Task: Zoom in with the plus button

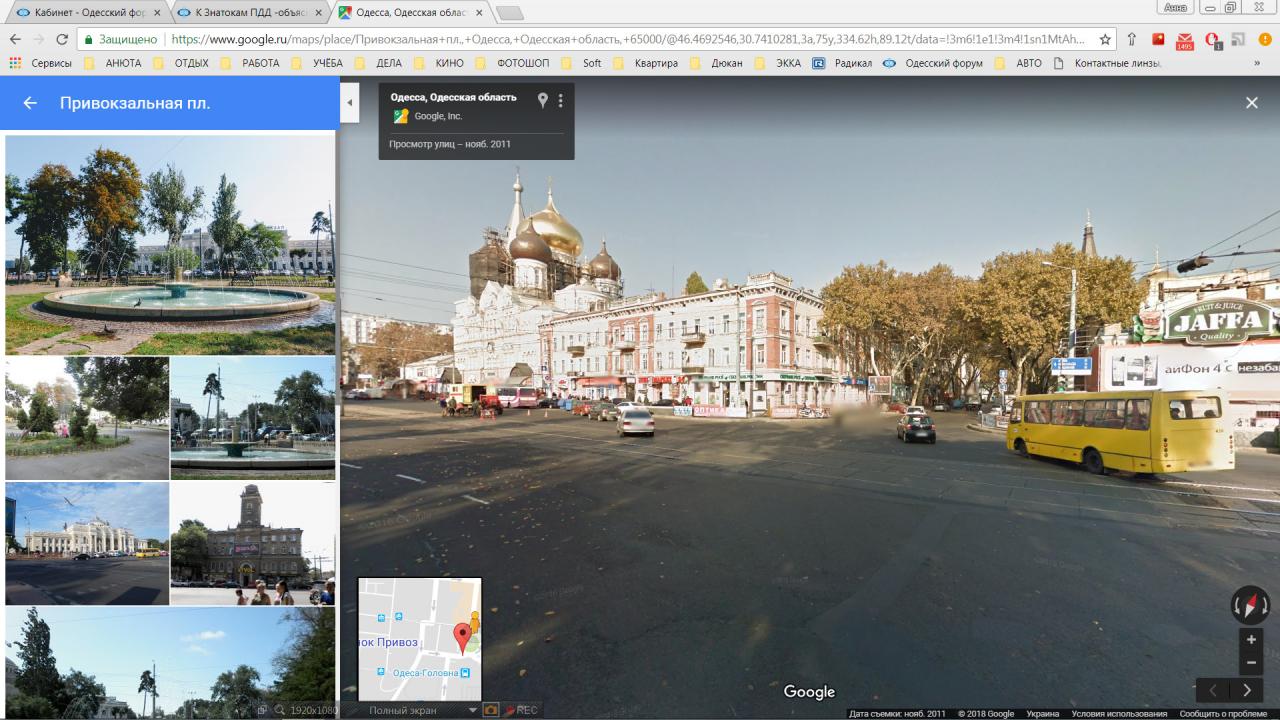Action: pyautogui.click(x=1251, y=640)
